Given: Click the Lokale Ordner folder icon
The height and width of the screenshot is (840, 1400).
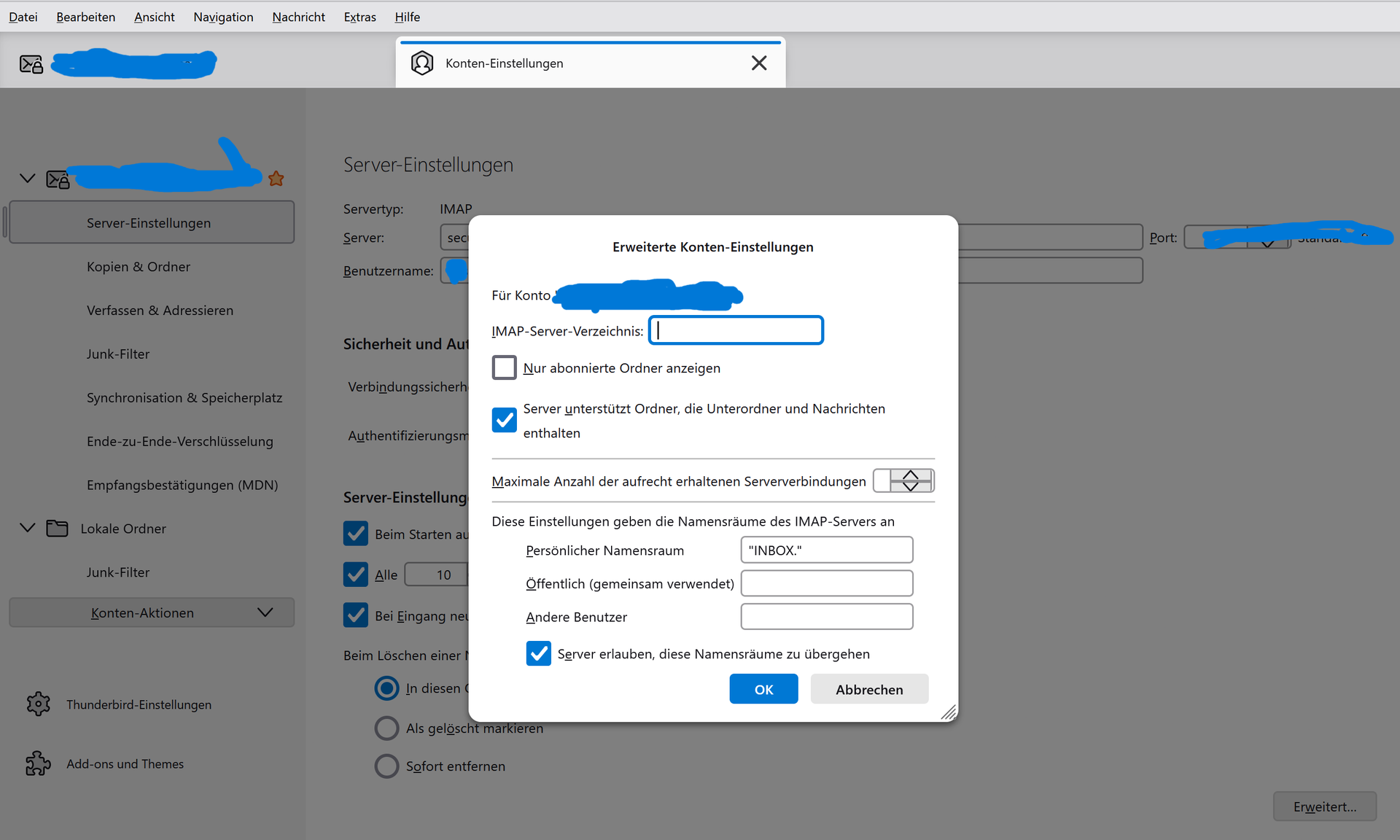Looking at the screenshot, I should tap(57, 528).
